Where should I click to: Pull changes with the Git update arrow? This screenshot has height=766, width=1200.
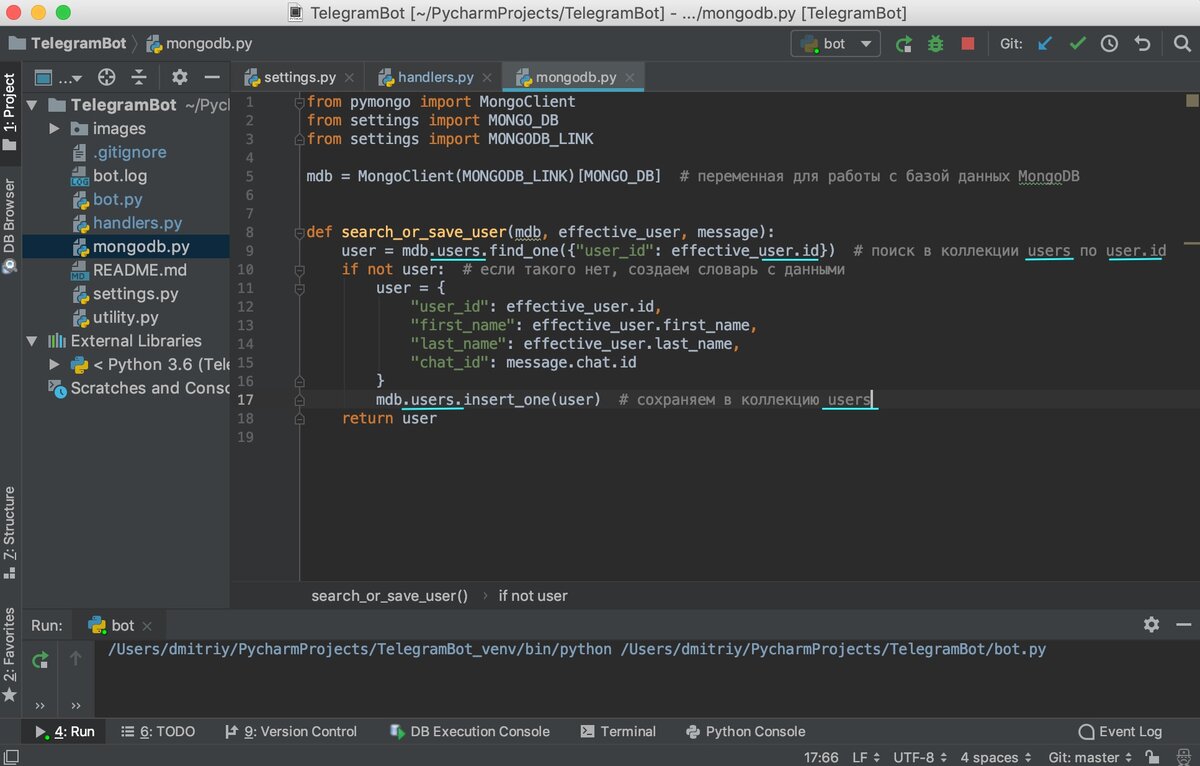[x=1042, y=43]
